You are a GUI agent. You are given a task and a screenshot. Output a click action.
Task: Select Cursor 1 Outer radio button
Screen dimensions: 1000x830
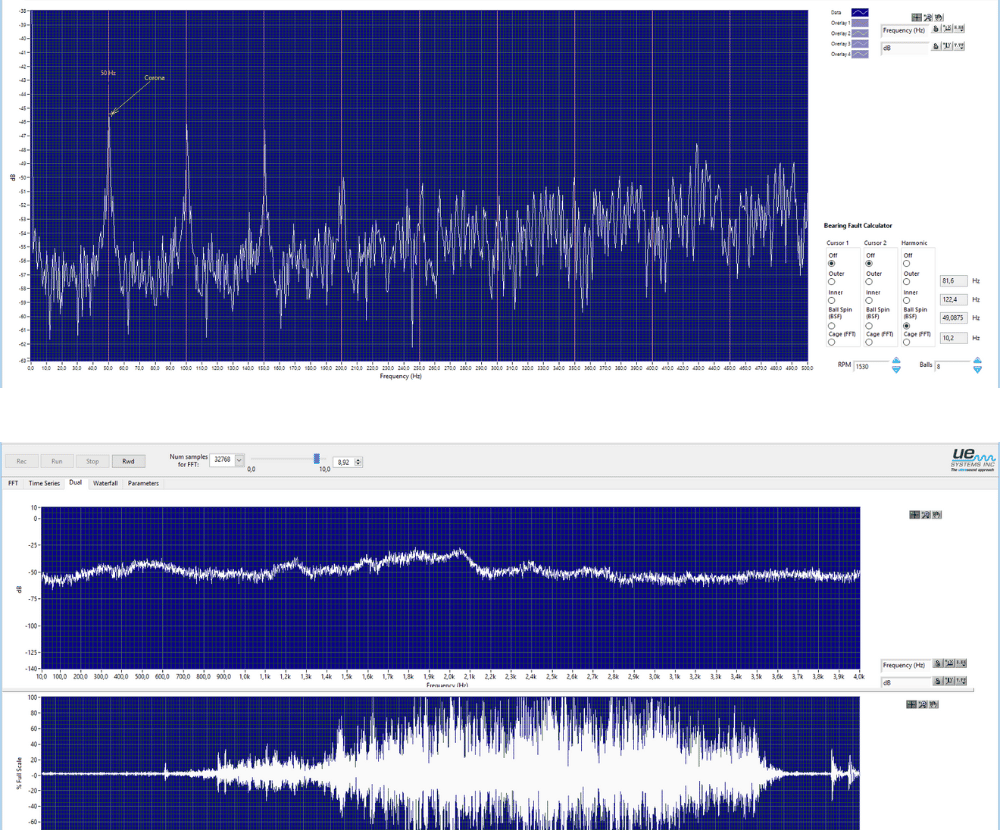point(832,281)
